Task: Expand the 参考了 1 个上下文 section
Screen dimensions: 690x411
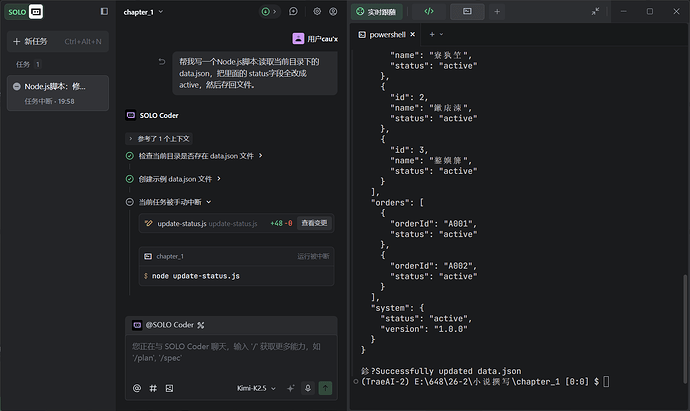Action: click(161, 138)
